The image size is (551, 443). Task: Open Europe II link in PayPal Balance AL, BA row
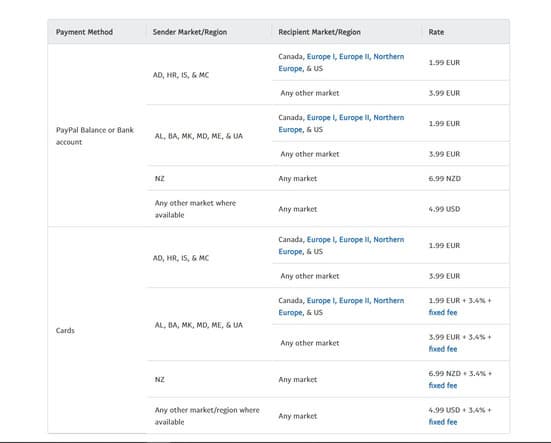click(354, 118)
